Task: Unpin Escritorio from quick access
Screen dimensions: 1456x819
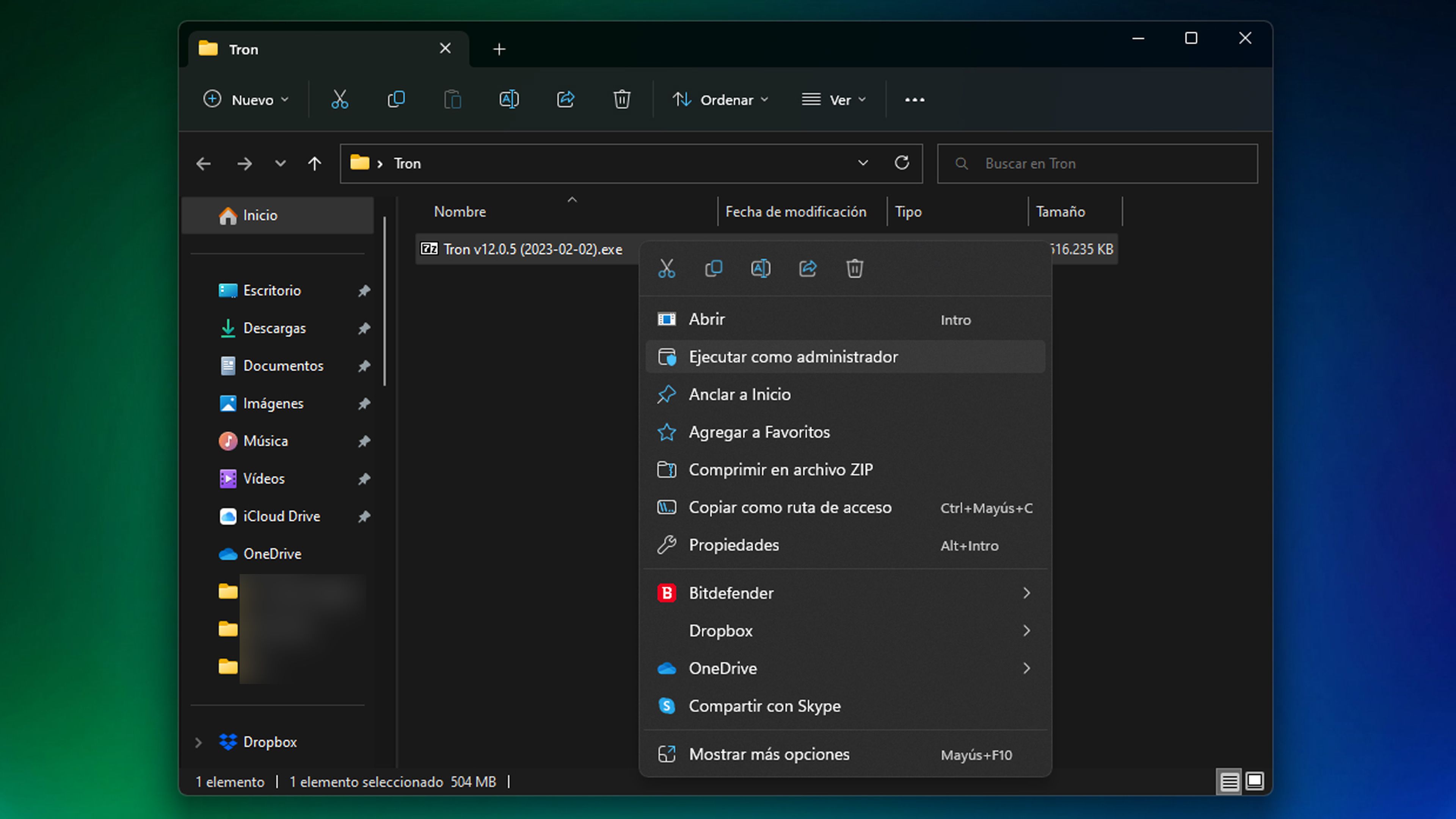Action: [364, 290]
